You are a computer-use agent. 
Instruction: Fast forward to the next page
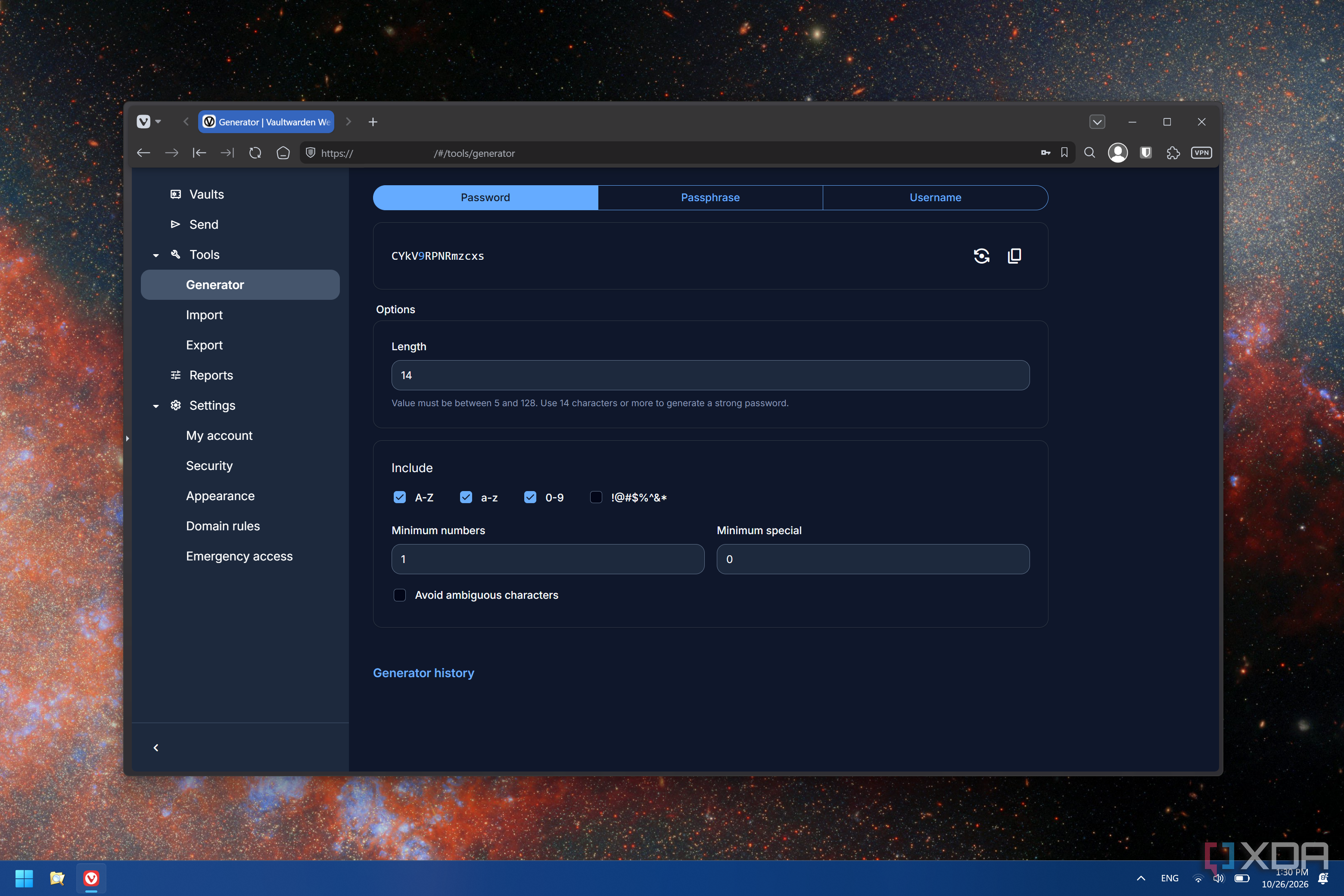tap(227, 153)
